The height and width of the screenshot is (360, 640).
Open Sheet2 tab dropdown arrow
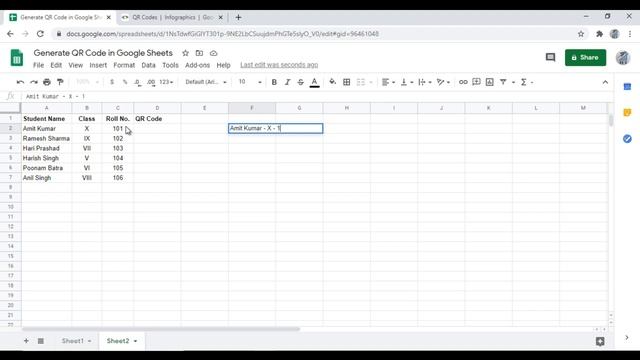(136, 341)
